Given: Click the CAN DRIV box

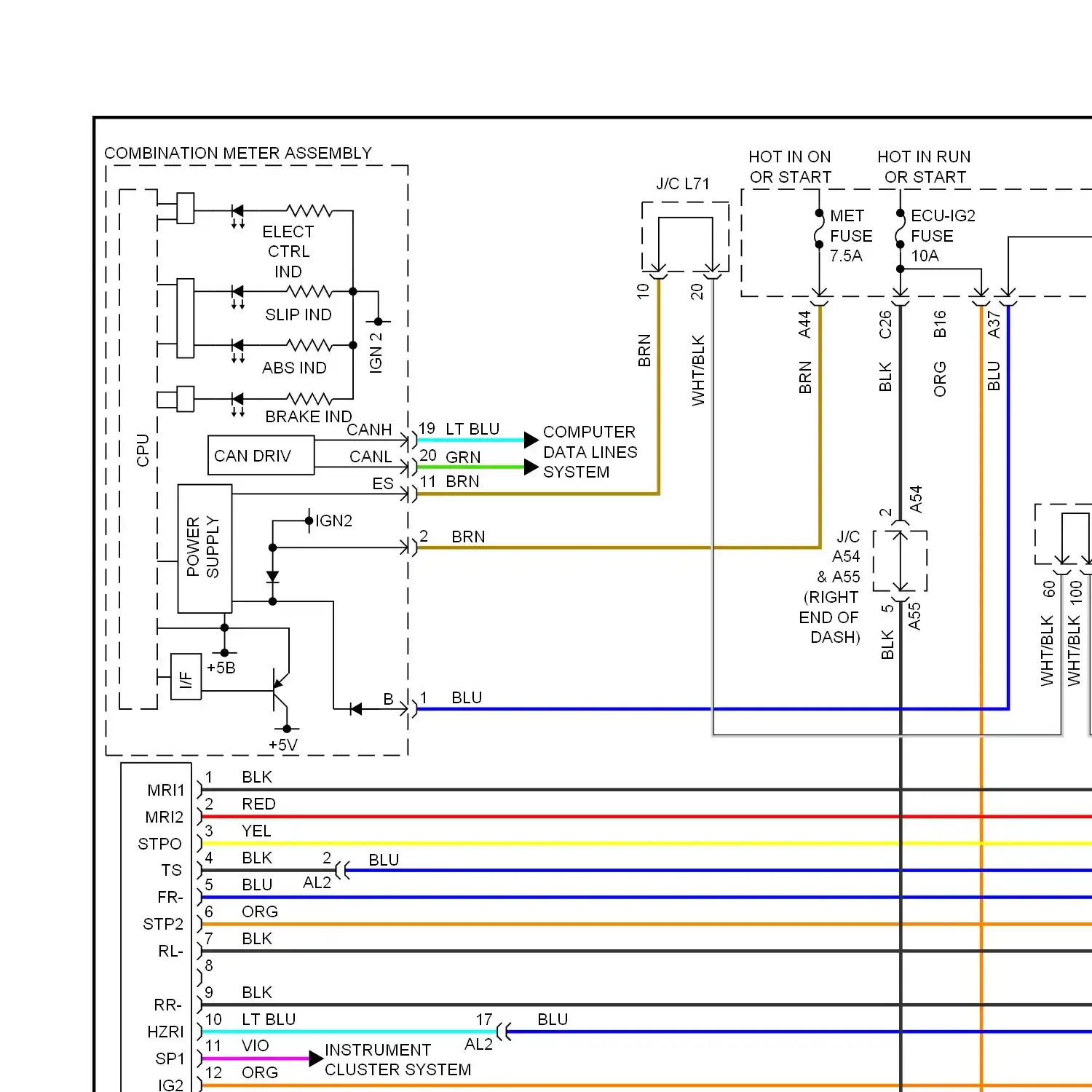Looking at the screenshot, I should tap(261, 456).
